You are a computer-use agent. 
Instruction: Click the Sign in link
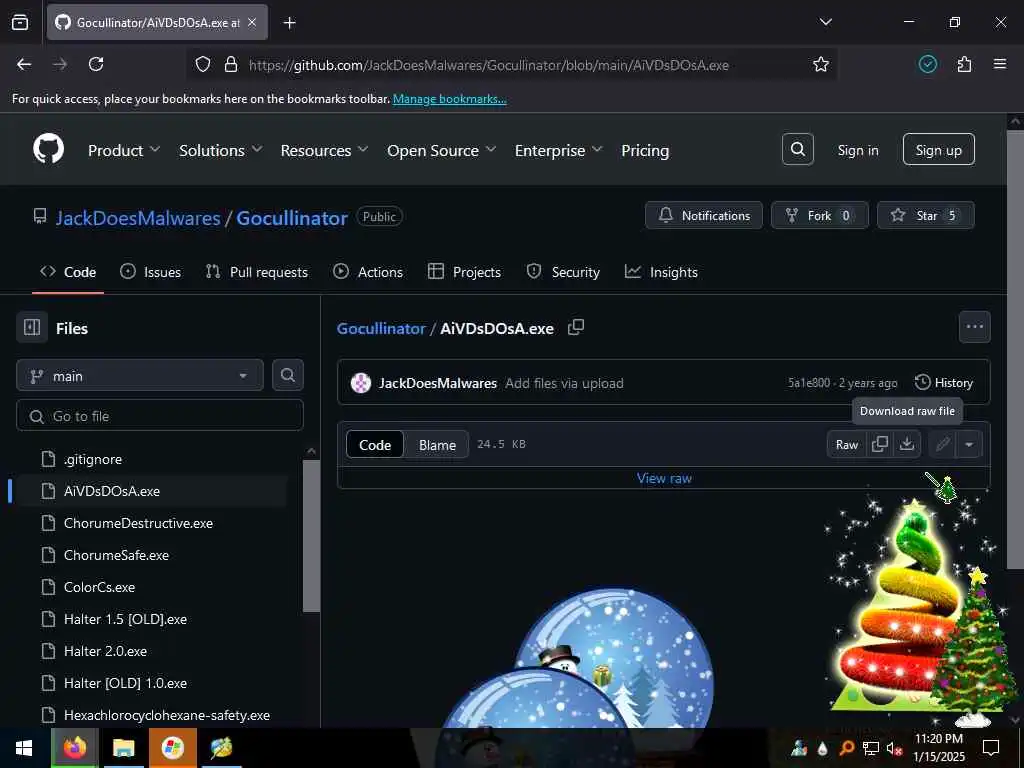click(x=857, y=150)
